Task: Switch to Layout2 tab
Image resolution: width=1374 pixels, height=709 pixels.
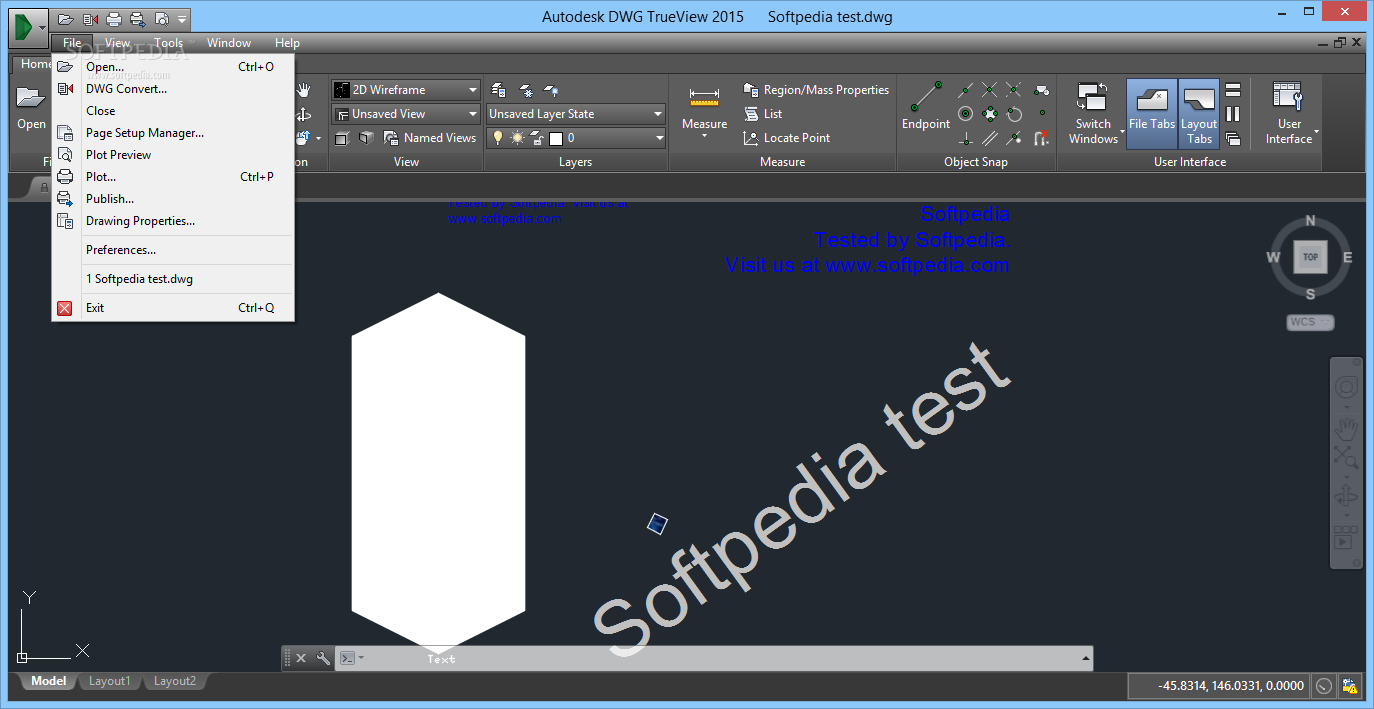Action: (x=174, y=681)
